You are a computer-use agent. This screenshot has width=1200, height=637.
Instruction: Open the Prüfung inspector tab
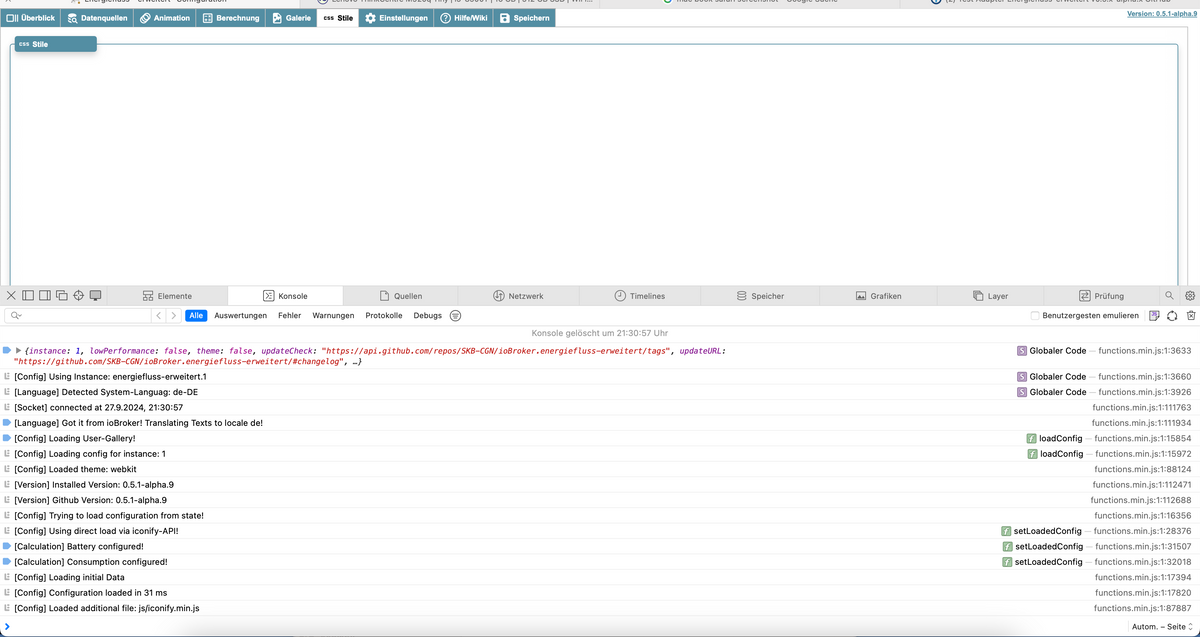pyautogui.click(x=1102, y=296)
